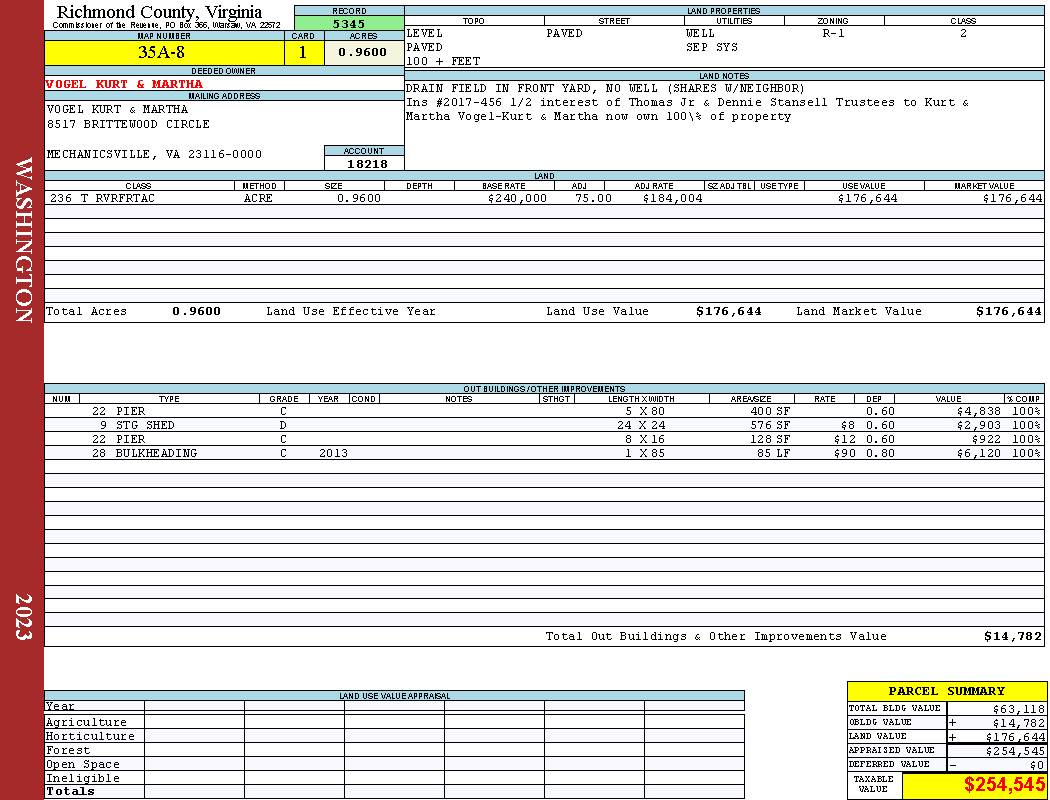Click Totals row label in appraisal table
Screen dimensions: 1050x800
pos(70,791)
